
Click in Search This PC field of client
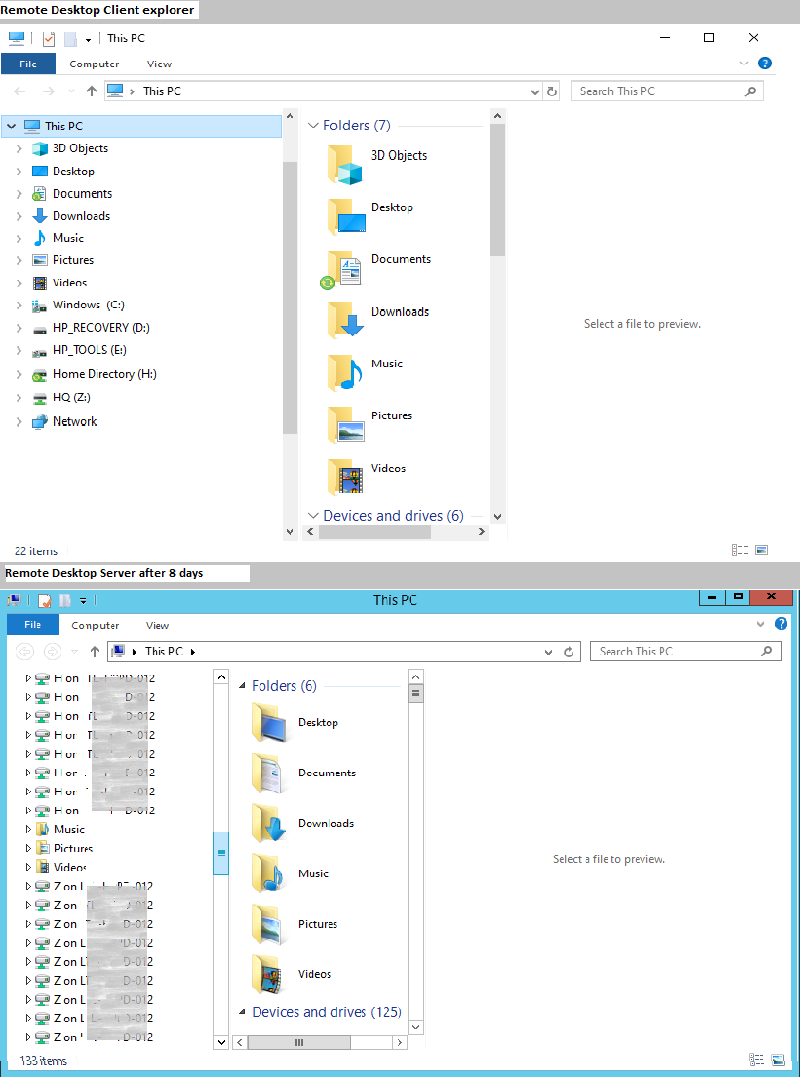[x=667, y=91]
